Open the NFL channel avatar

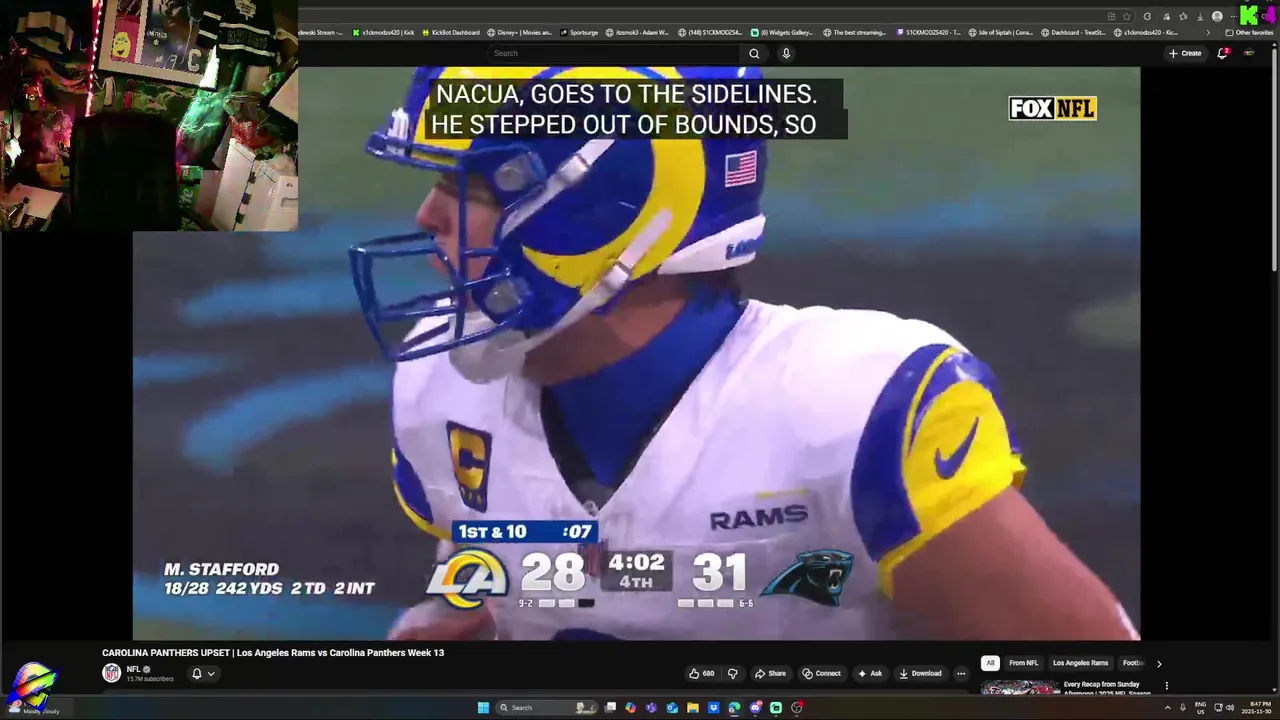[111, 673]
